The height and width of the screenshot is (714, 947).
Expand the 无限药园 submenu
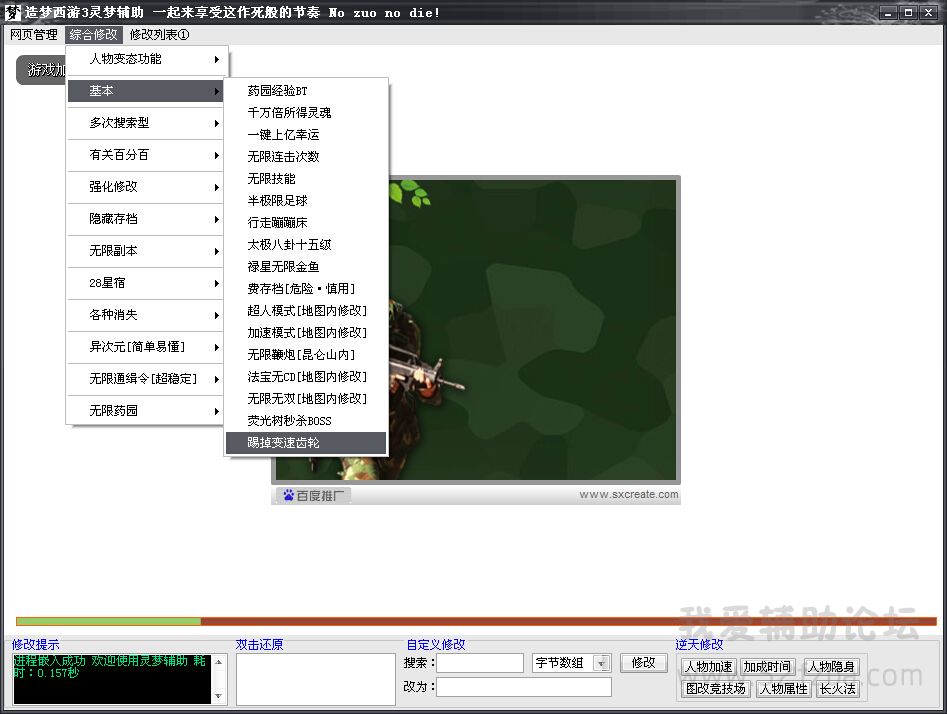(x=147, y=411)
